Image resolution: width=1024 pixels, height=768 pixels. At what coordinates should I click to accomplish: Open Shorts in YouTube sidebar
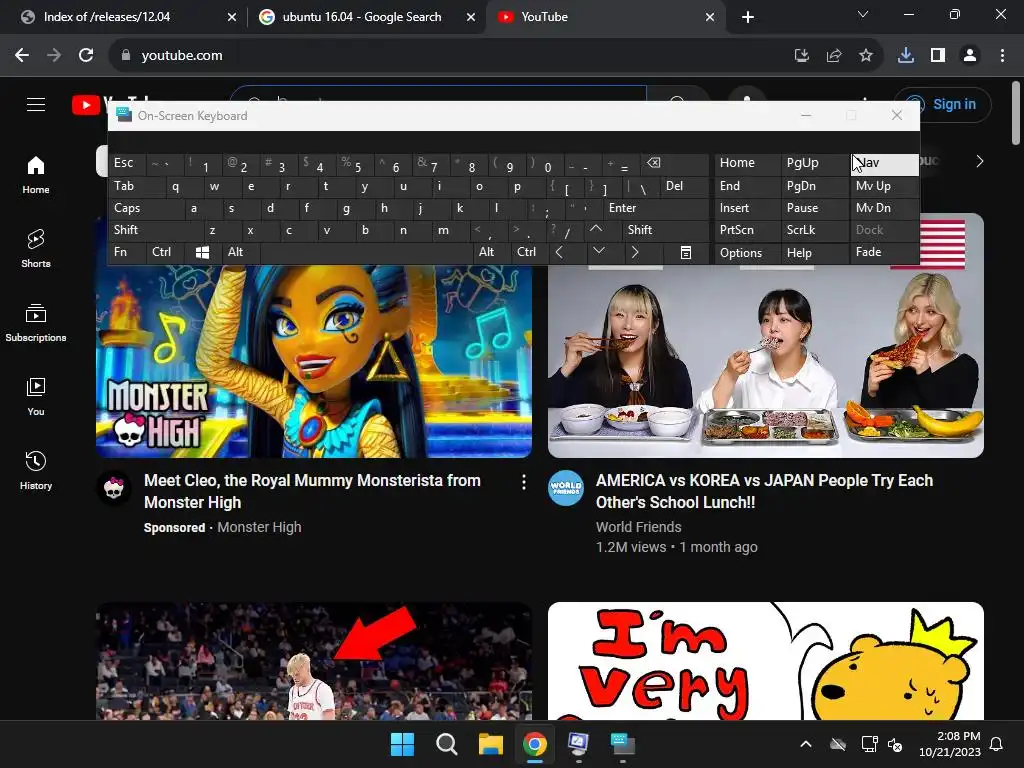36,249
